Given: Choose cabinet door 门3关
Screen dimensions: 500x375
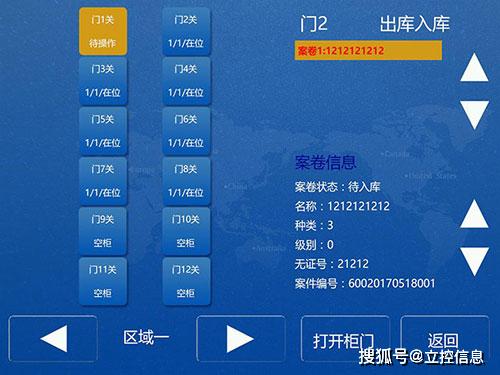Looking at the screenshot, I should 103,81.
